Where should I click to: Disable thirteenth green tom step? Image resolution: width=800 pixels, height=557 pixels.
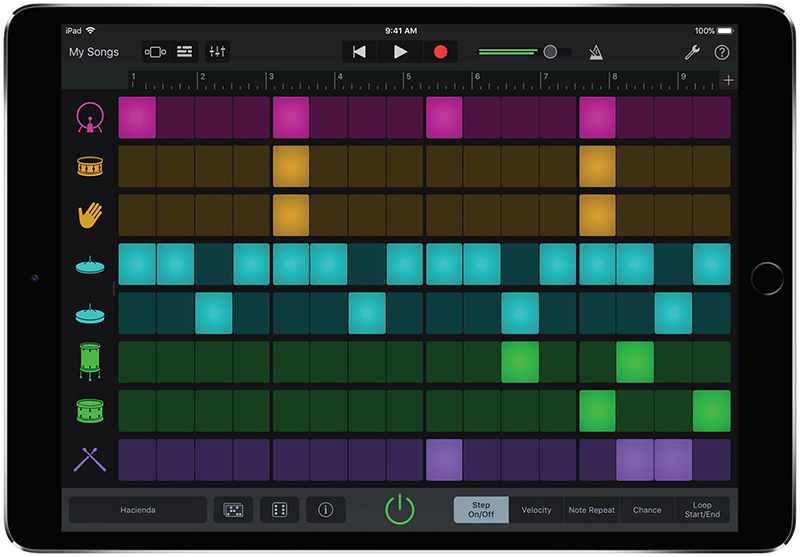[597, 411]
